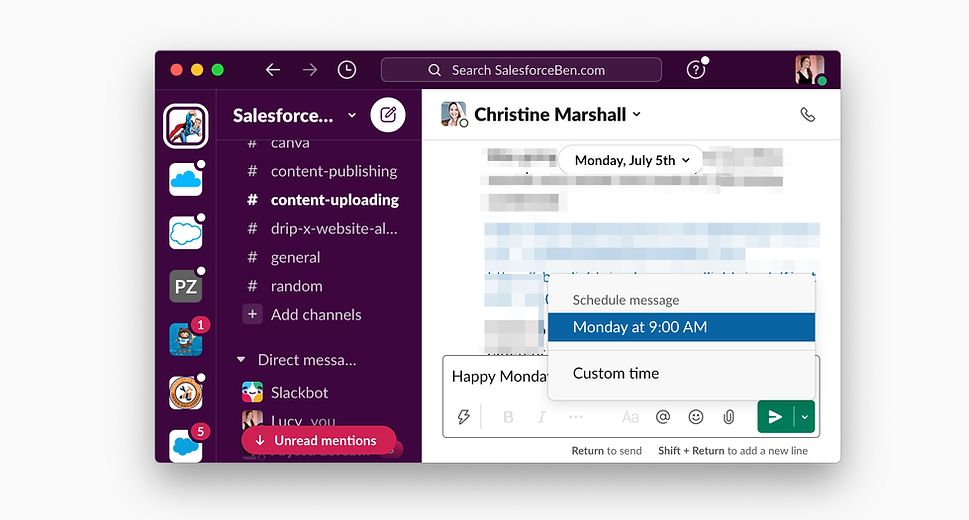
Task: Select the superhero workspace icon
Action: click(185, 126)
